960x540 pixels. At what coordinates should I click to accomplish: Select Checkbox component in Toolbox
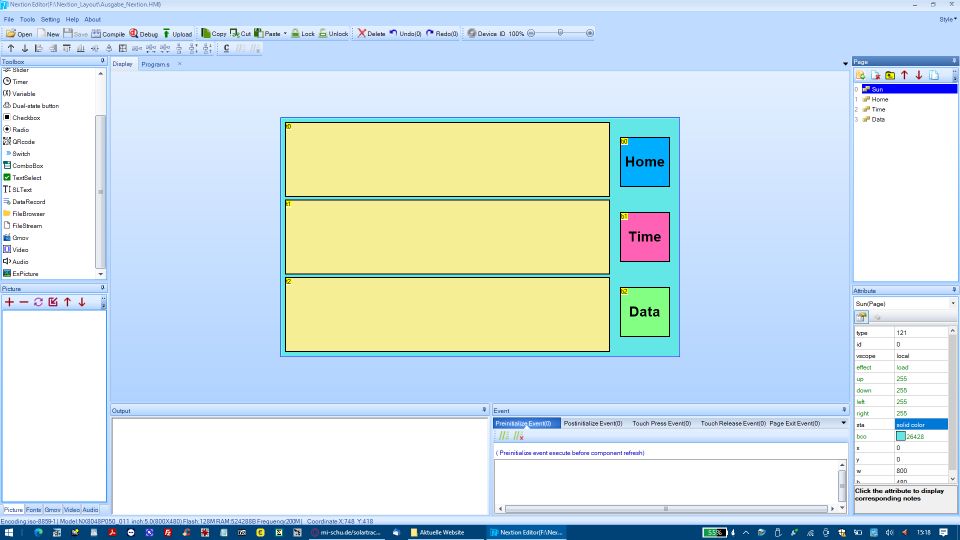point(25,118)
